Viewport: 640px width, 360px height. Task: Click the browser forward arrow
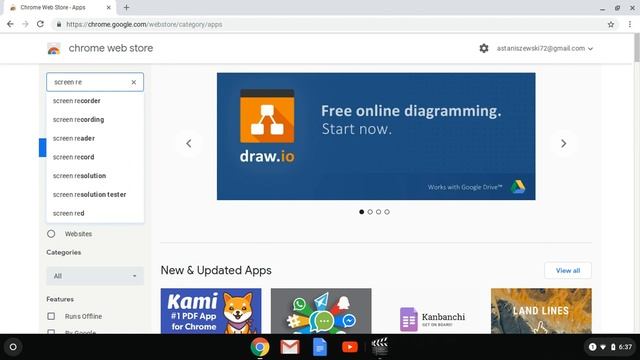tap(25, 24)
